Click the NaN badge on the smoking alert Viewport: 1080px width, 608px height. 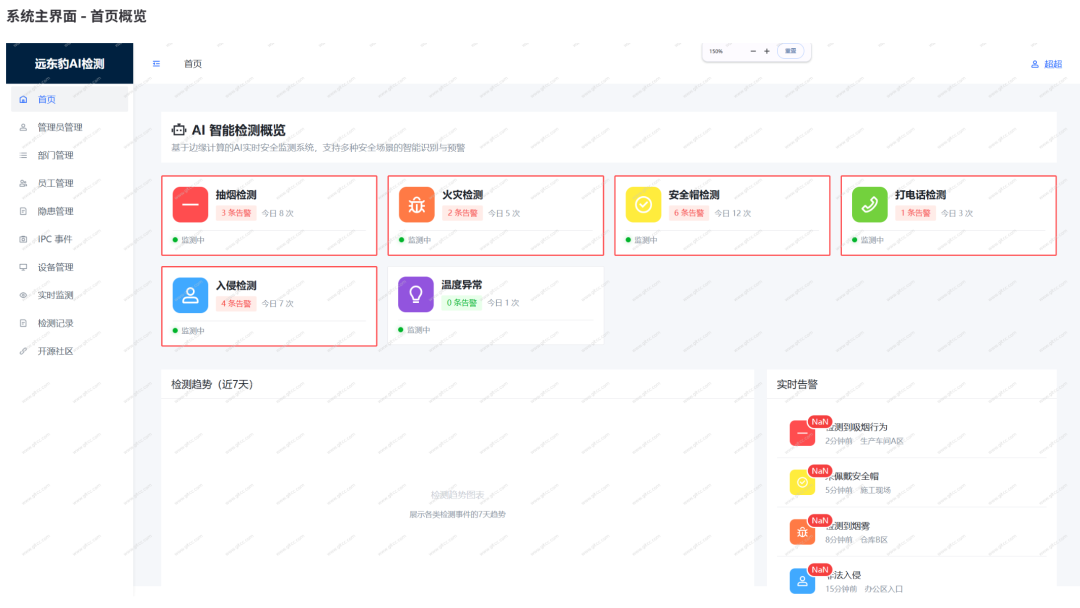(x=820, y=421)
